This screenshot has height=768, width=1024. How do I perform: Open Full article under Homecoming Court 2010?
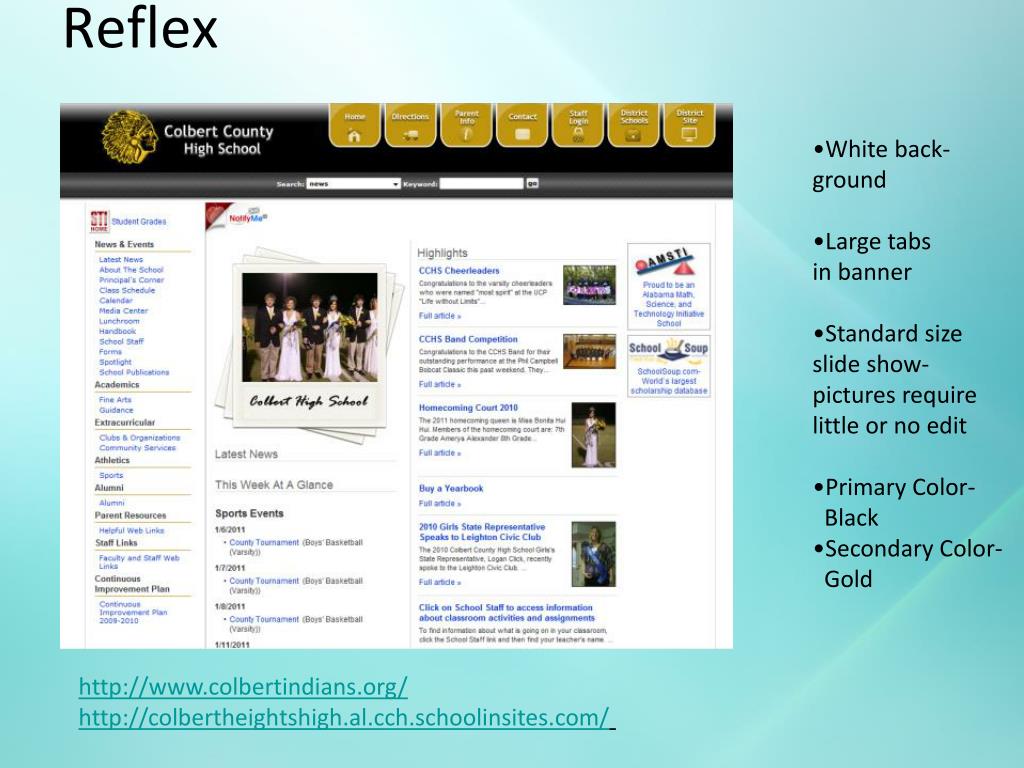click(x=440, y=453)
